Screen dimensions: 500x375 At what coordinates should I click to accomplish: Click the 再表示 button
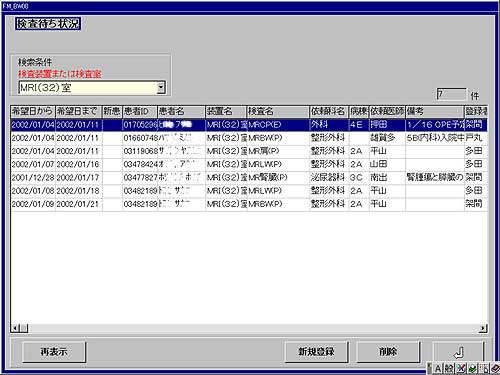pos(54,352)
